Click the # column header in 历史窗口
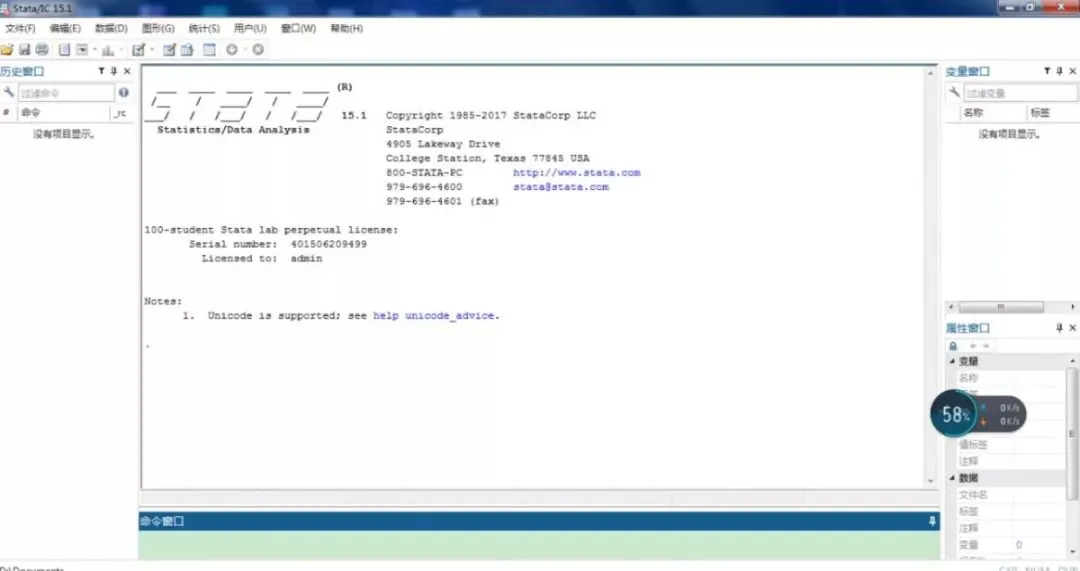 point(6,112)
